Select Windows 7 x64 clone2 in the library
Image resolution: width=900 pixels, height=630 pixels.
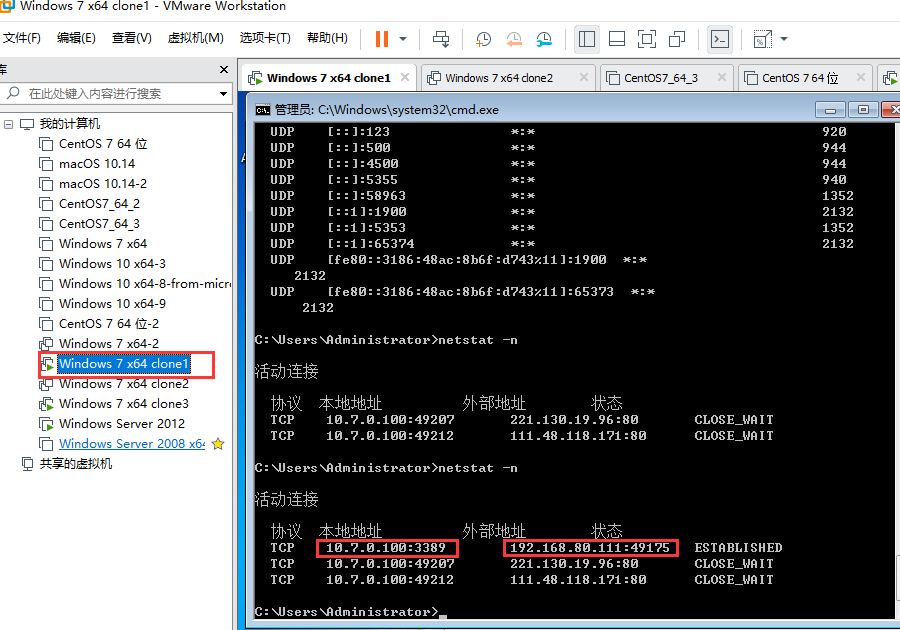click(123, 384)
